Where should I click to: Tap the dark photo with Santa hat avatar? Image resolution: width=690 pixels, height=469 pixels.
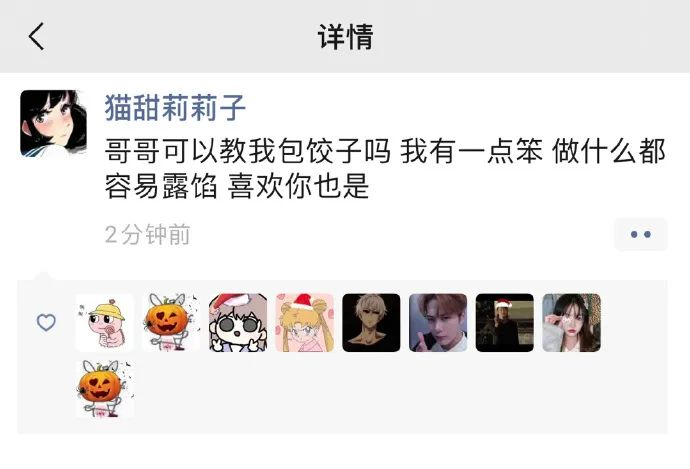pyautogui.click(x=505, y=322)
